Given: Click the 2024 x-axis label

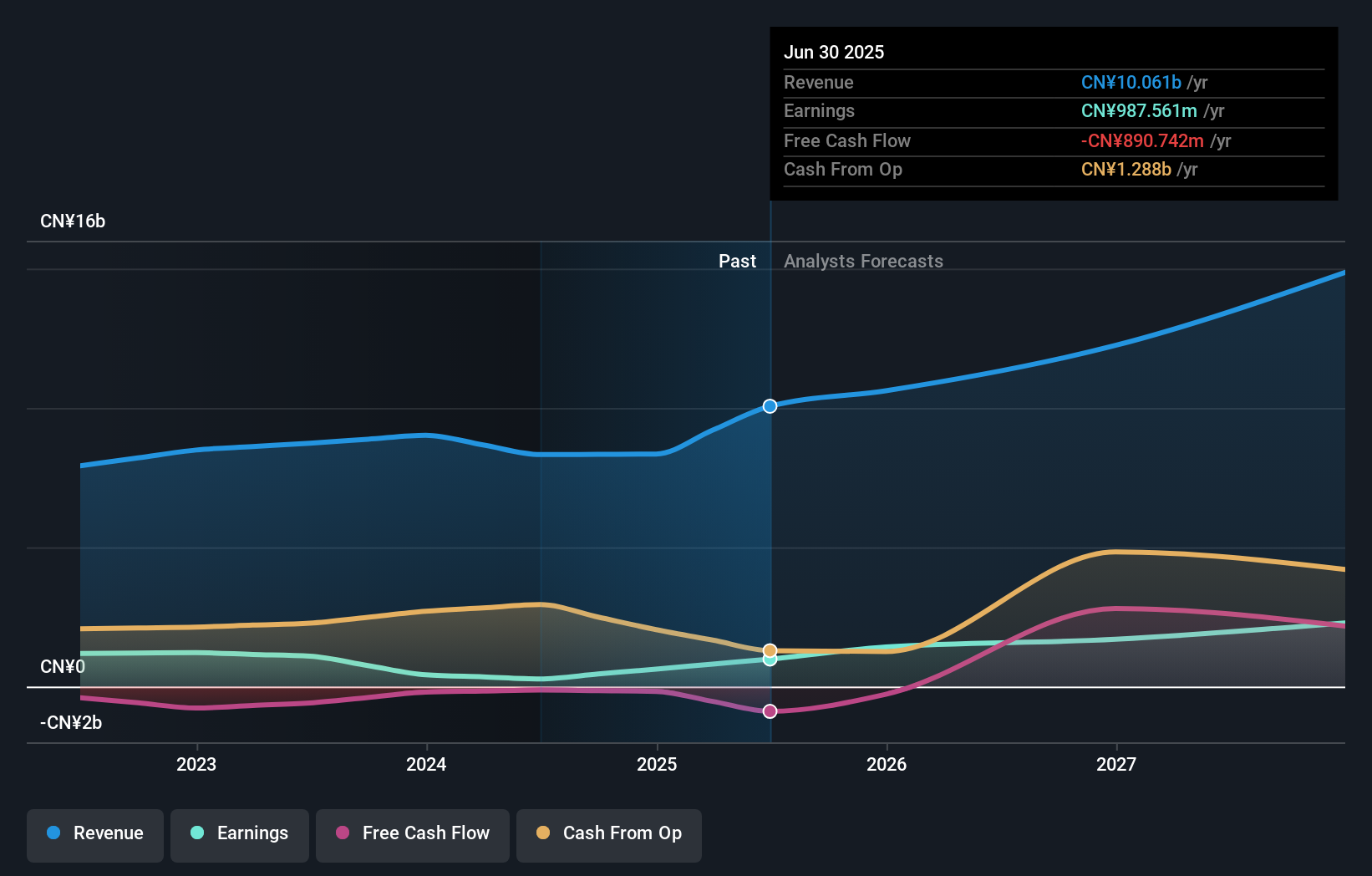Looking at the screenshot, I should click(426, 764).
